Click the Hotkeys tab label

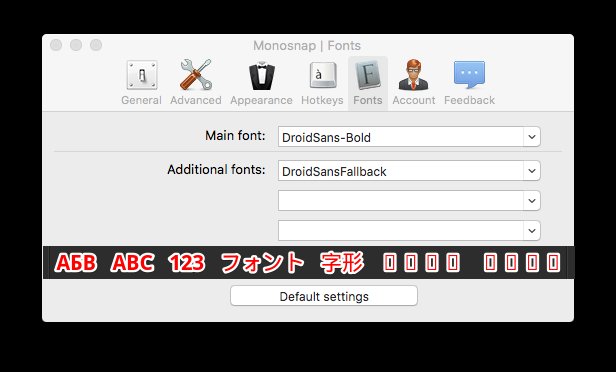click(322, 101)
